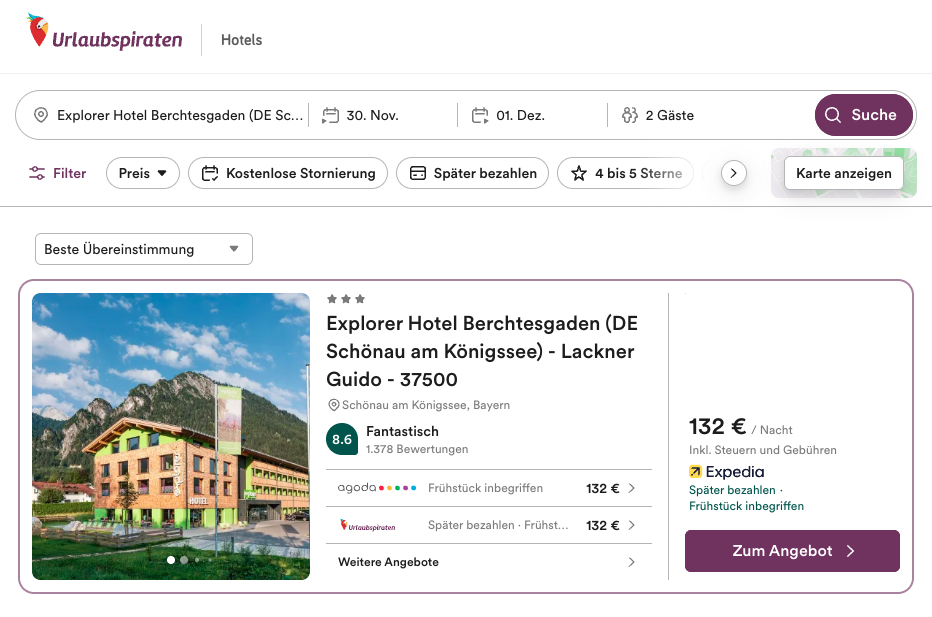Click the guests icon beside 2 Gäste
The width and height of the screenshot is (932, 617).
point(629,115)
